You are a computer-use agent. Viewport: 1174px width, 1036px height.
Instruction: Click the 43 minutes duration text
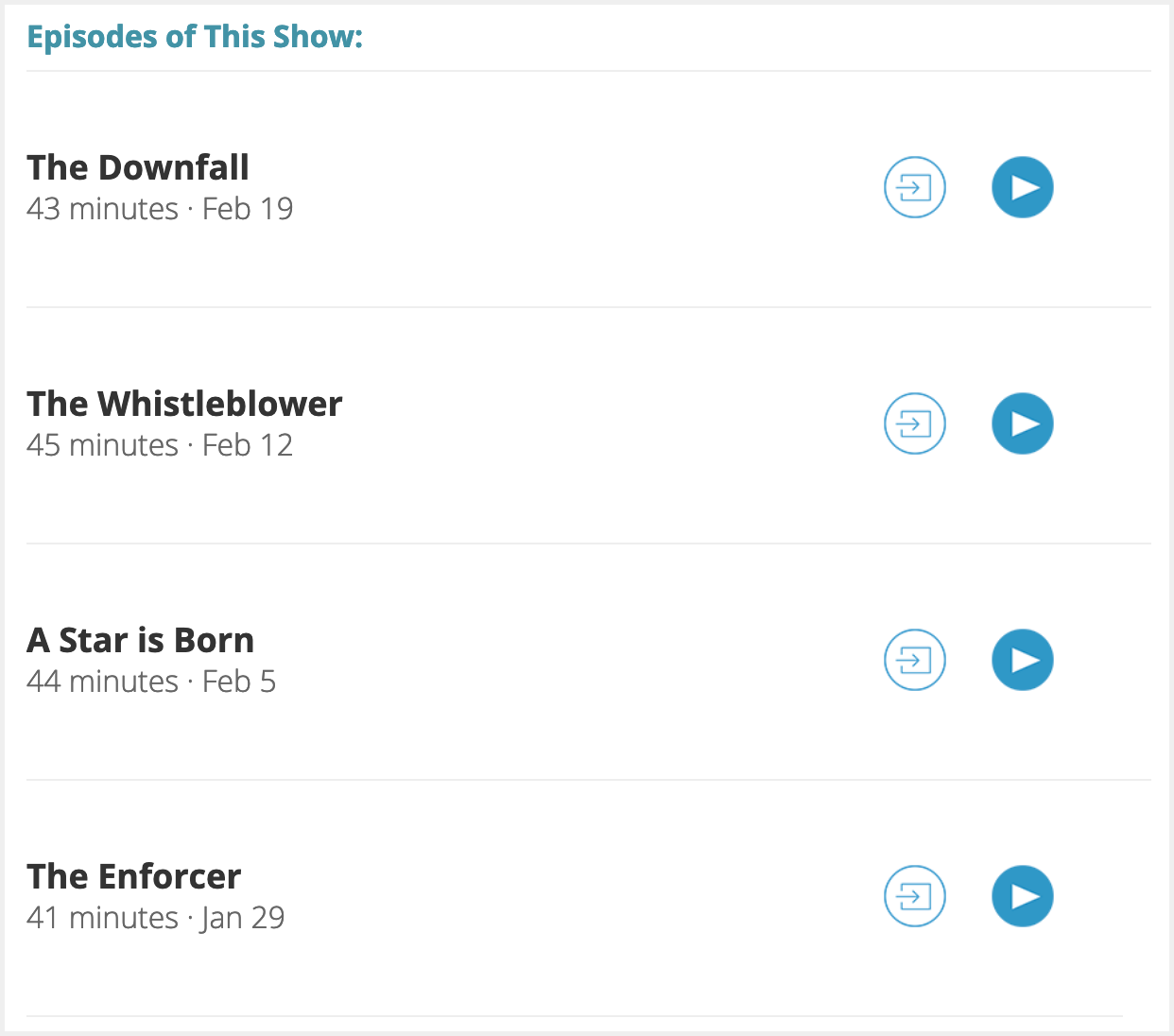click(102, 209)
